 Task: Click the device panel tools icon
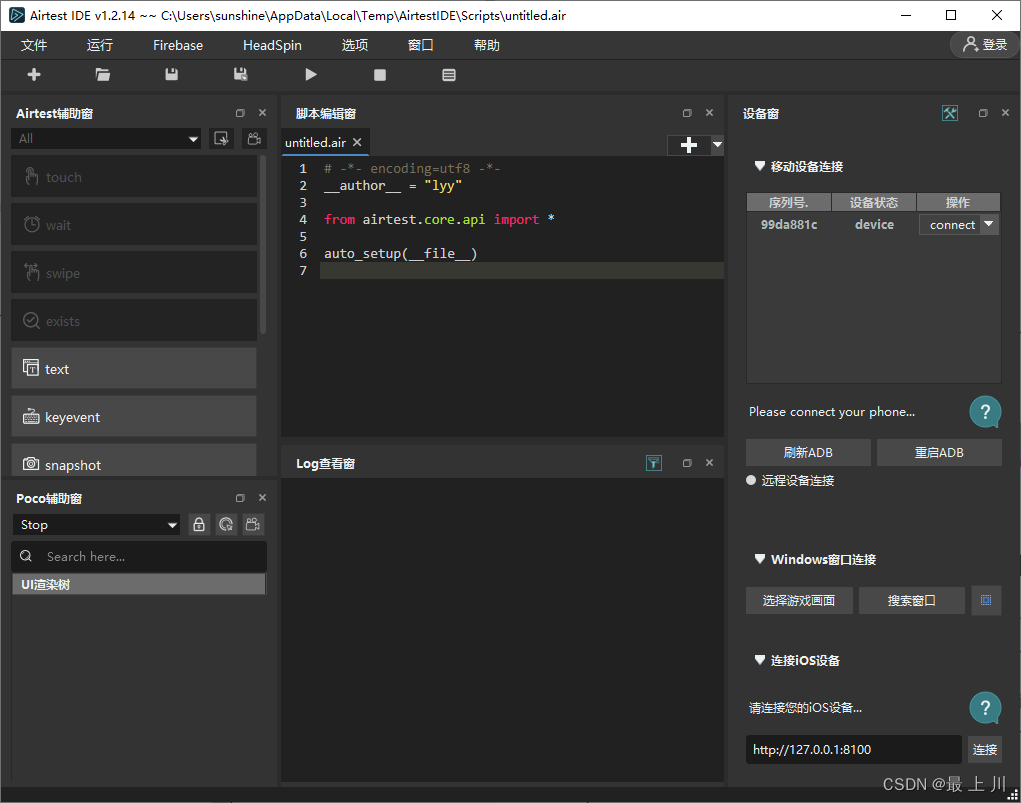point(950,114)
